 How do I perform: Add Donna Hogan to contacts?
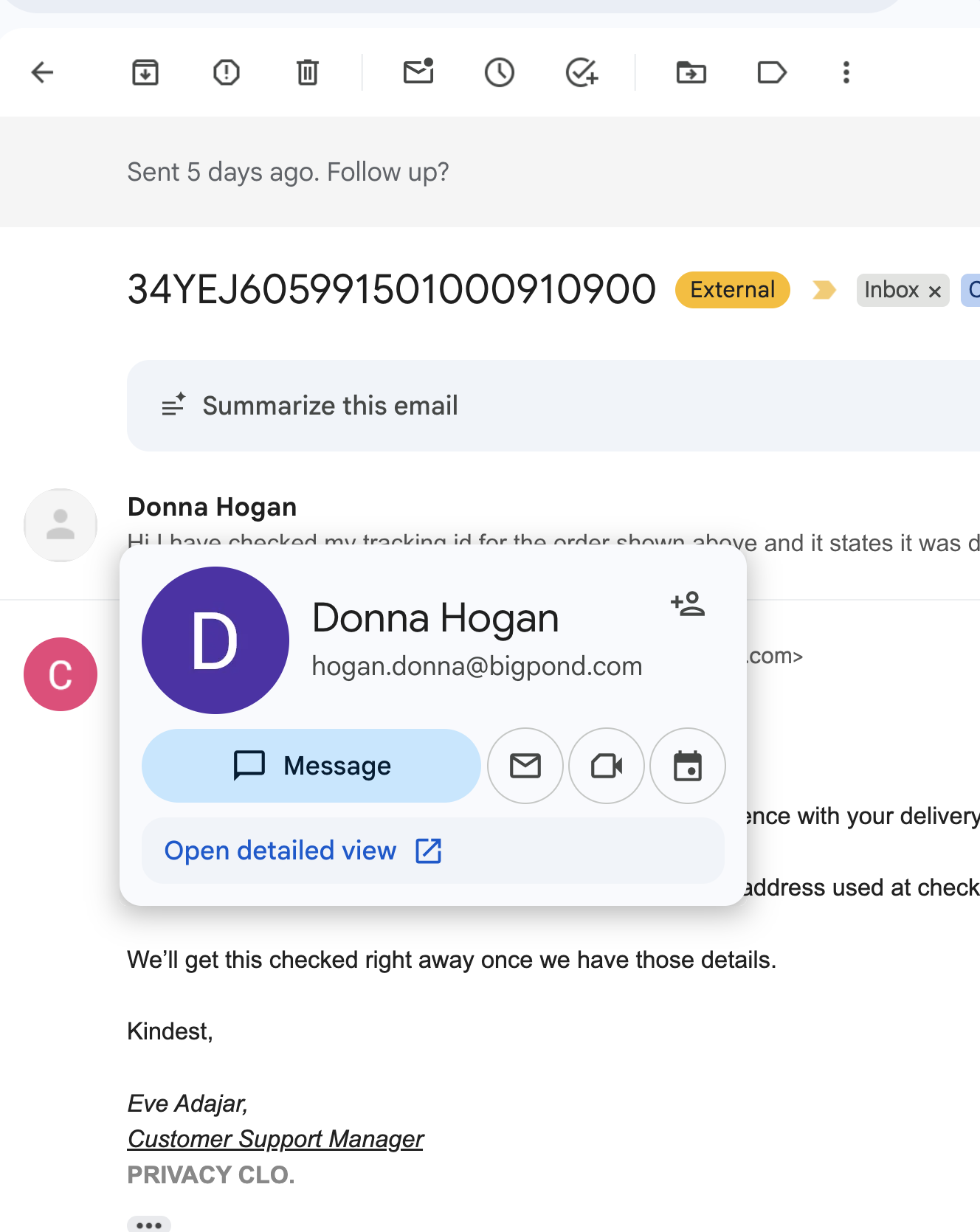tap(688, 603)
